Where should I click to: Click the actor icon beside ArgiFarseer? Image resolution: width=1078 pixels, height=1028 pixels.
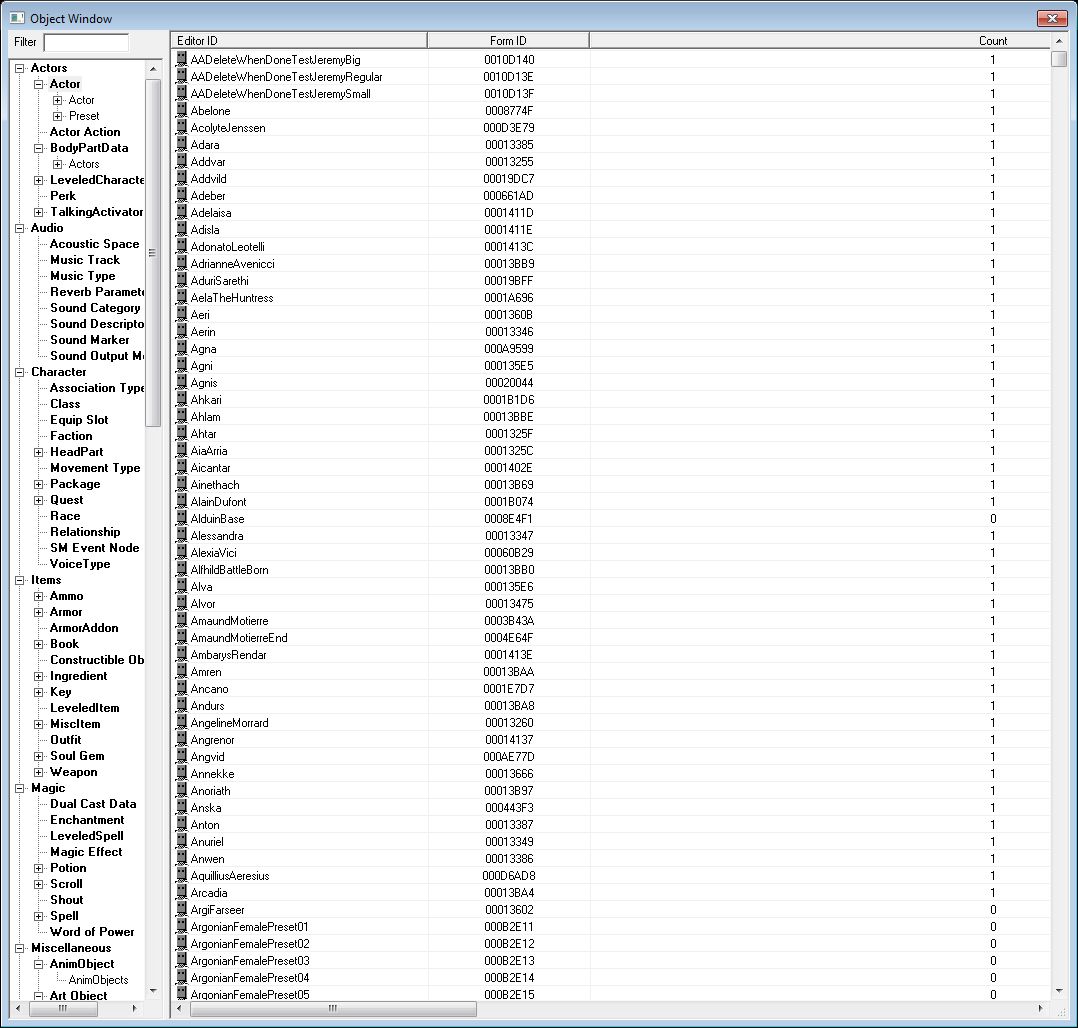pyautogui.click(x=182, y=909)
